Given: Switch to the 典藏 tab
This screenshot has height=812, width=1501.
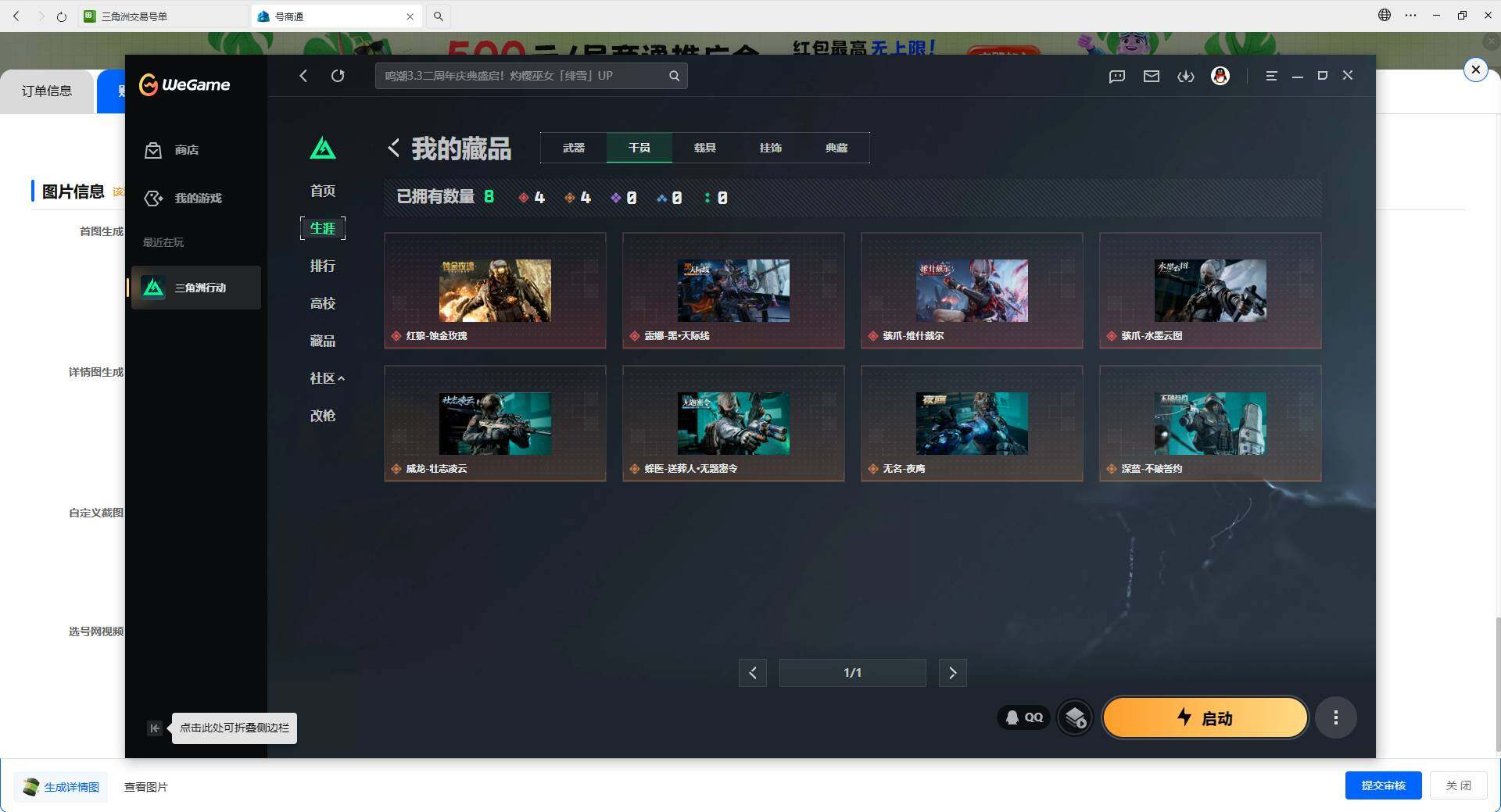Looking at the screenshot, I should [x=836, y=148].
